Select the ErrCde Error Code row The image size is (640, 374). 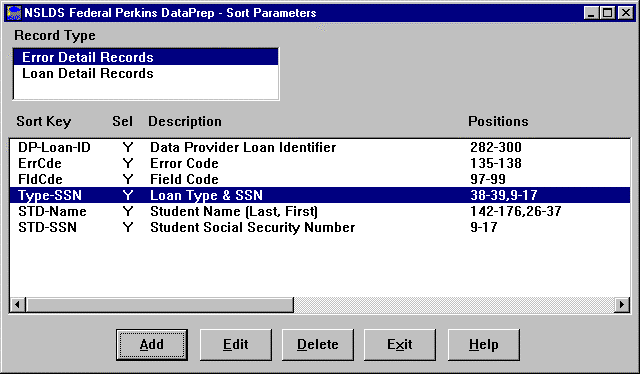pyautogui.click(x=320, y=163)
